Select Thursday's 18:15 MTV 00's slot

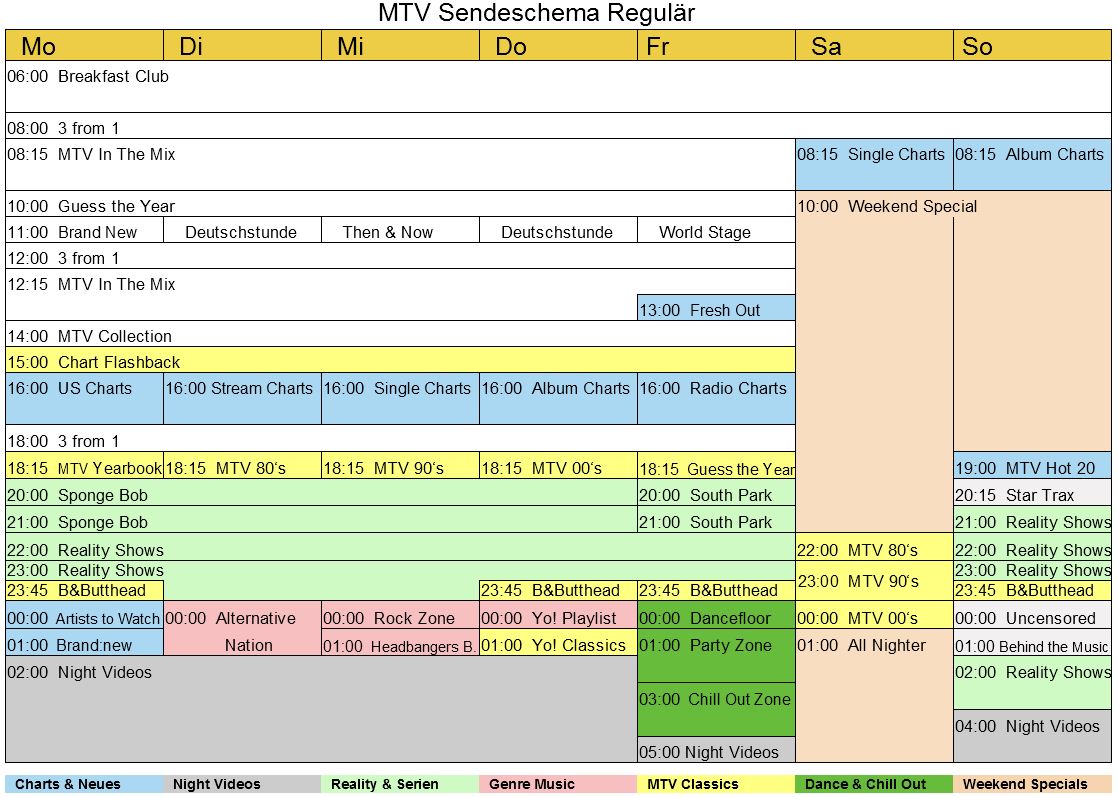558,466
